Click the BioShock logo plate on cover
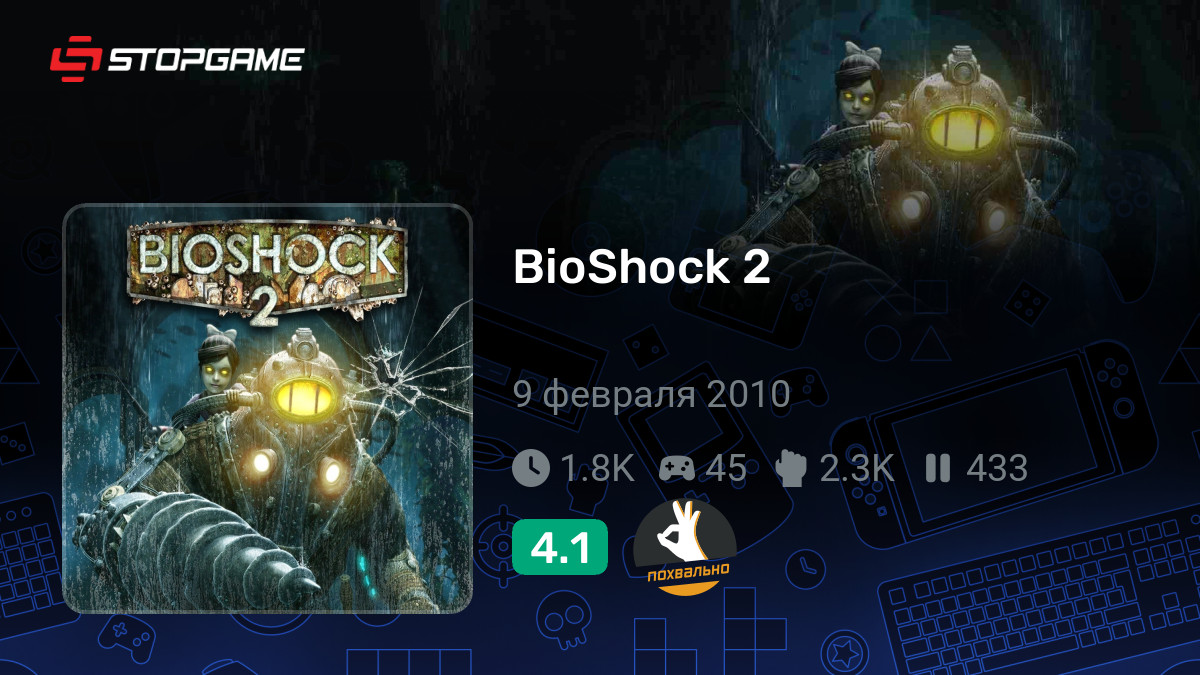1200x675 pixels. click(x=267, y=268)
